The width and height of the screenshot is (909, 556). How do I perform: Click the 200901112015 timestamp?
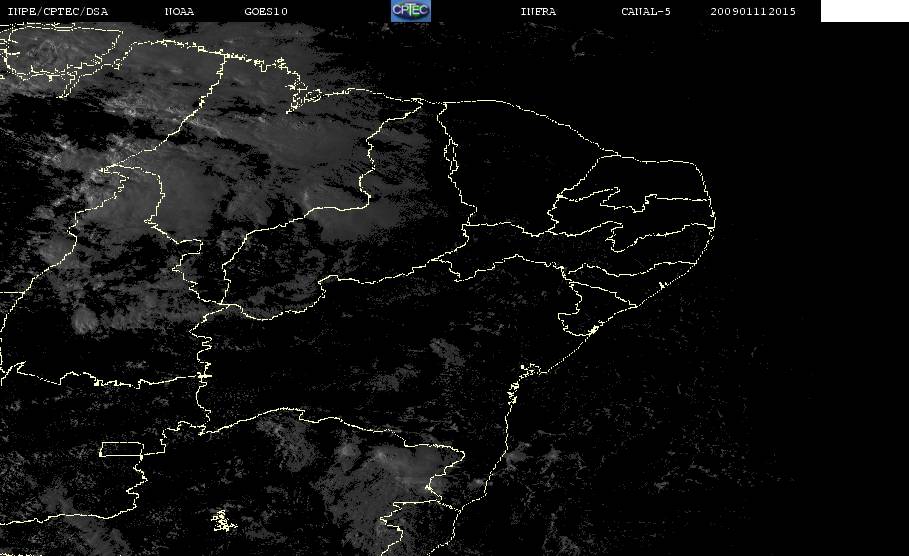point(753,12)
